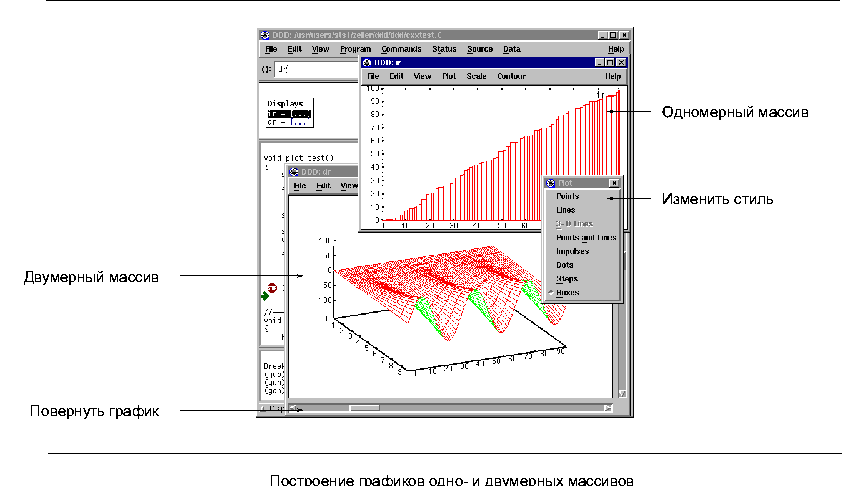This screenshot has height=486, width=842.
Task: Open Edit menu in dr plot window
Action: click(323, 186)
